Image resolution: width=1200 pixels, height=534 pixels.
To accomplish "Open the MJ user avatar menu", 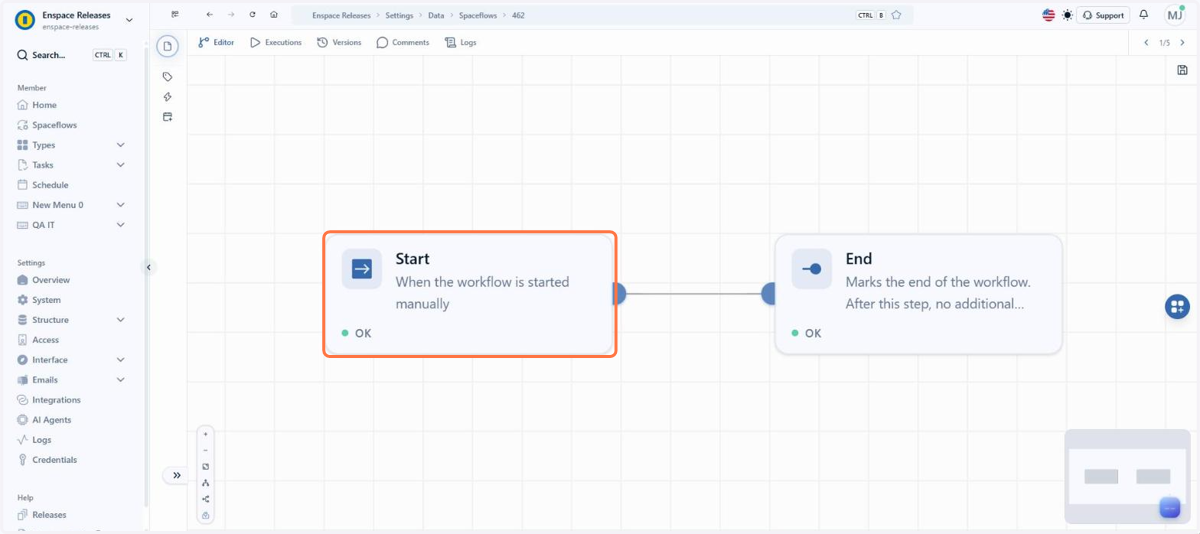I will coord(1175,15).
